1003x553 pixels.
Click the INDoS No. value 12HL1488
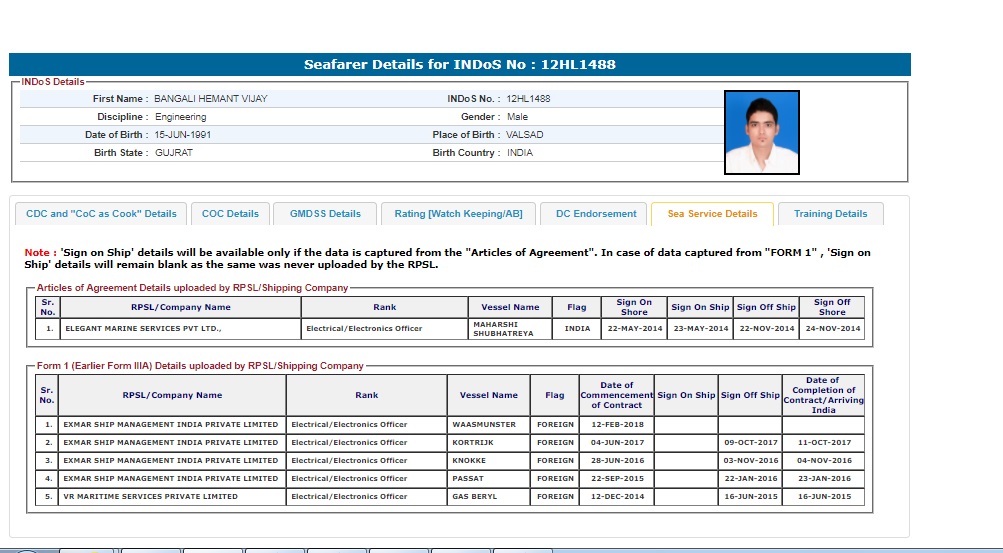point(528,99)
